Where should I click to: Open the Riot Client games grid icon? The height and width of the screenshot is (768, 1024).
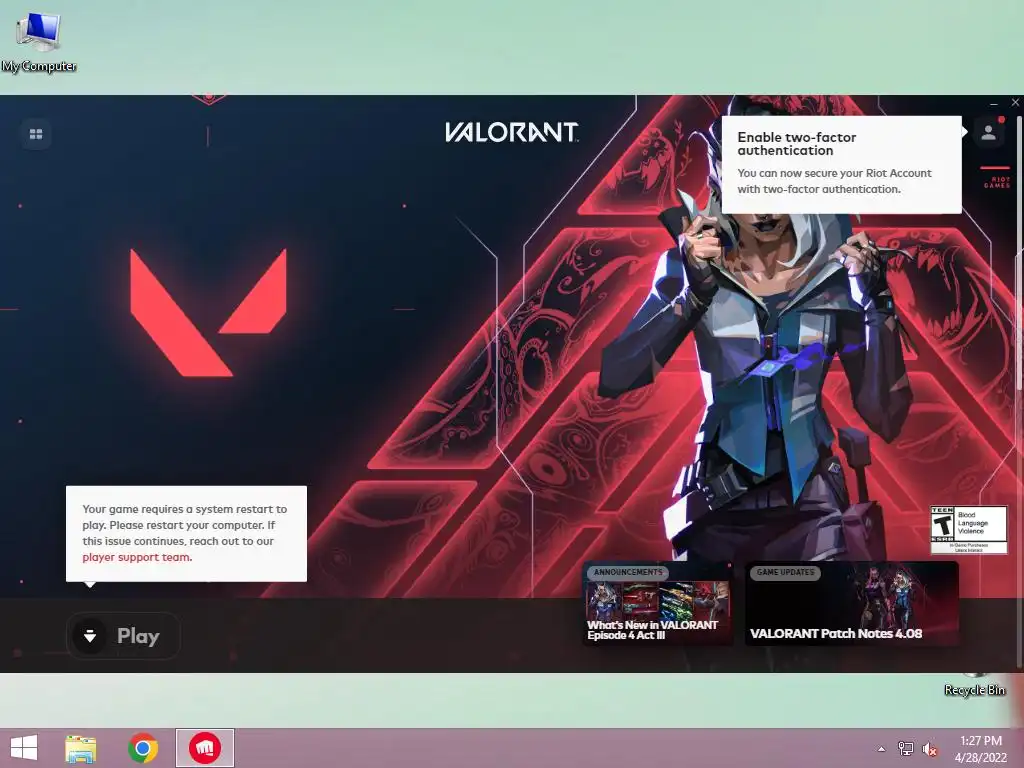[x=36, y=134]
